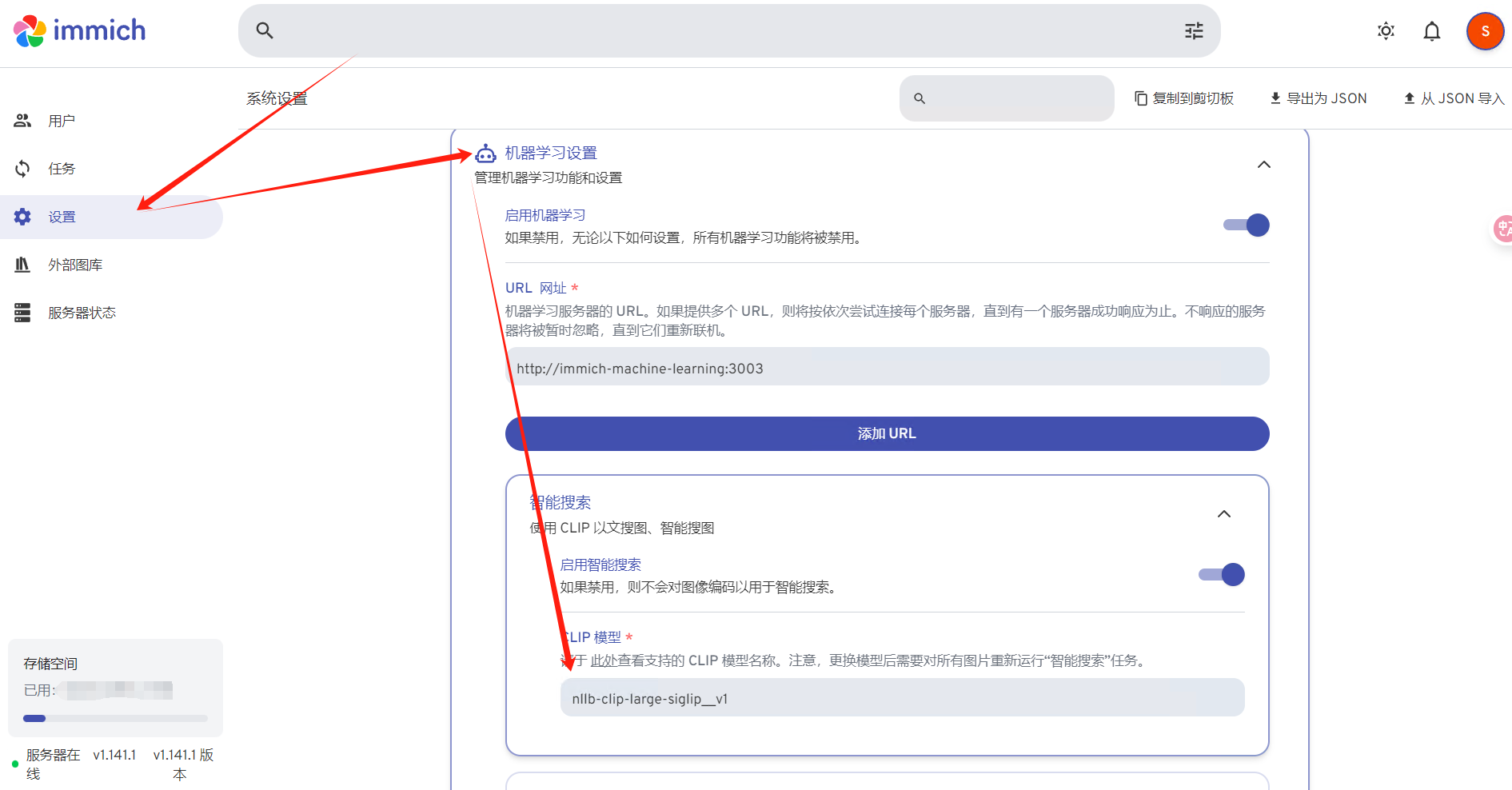Screen dimensions: 1512x790
Task: Click the URL 网址 label
Action: (536, 288)
